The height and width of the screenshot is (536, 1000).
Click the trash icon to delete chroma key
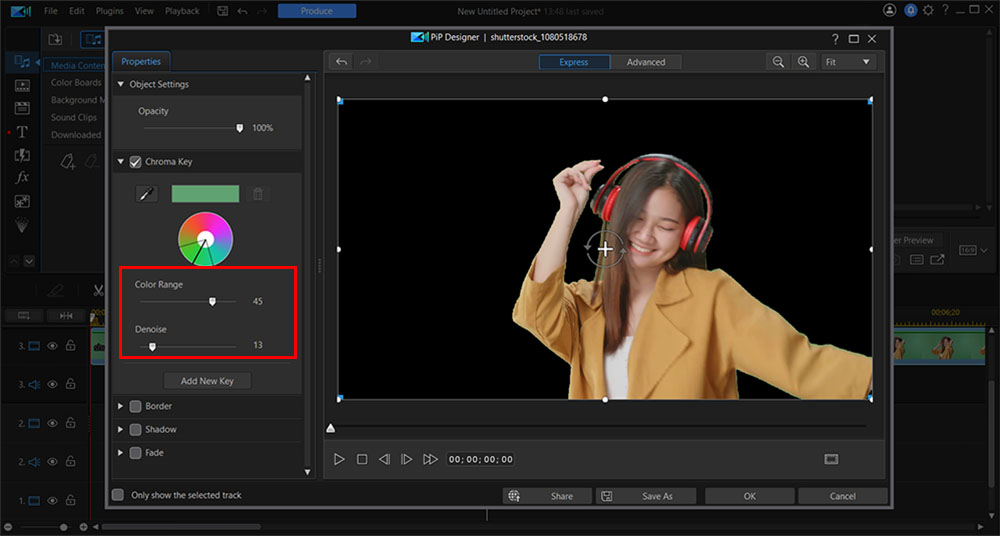tap(258, 194)
